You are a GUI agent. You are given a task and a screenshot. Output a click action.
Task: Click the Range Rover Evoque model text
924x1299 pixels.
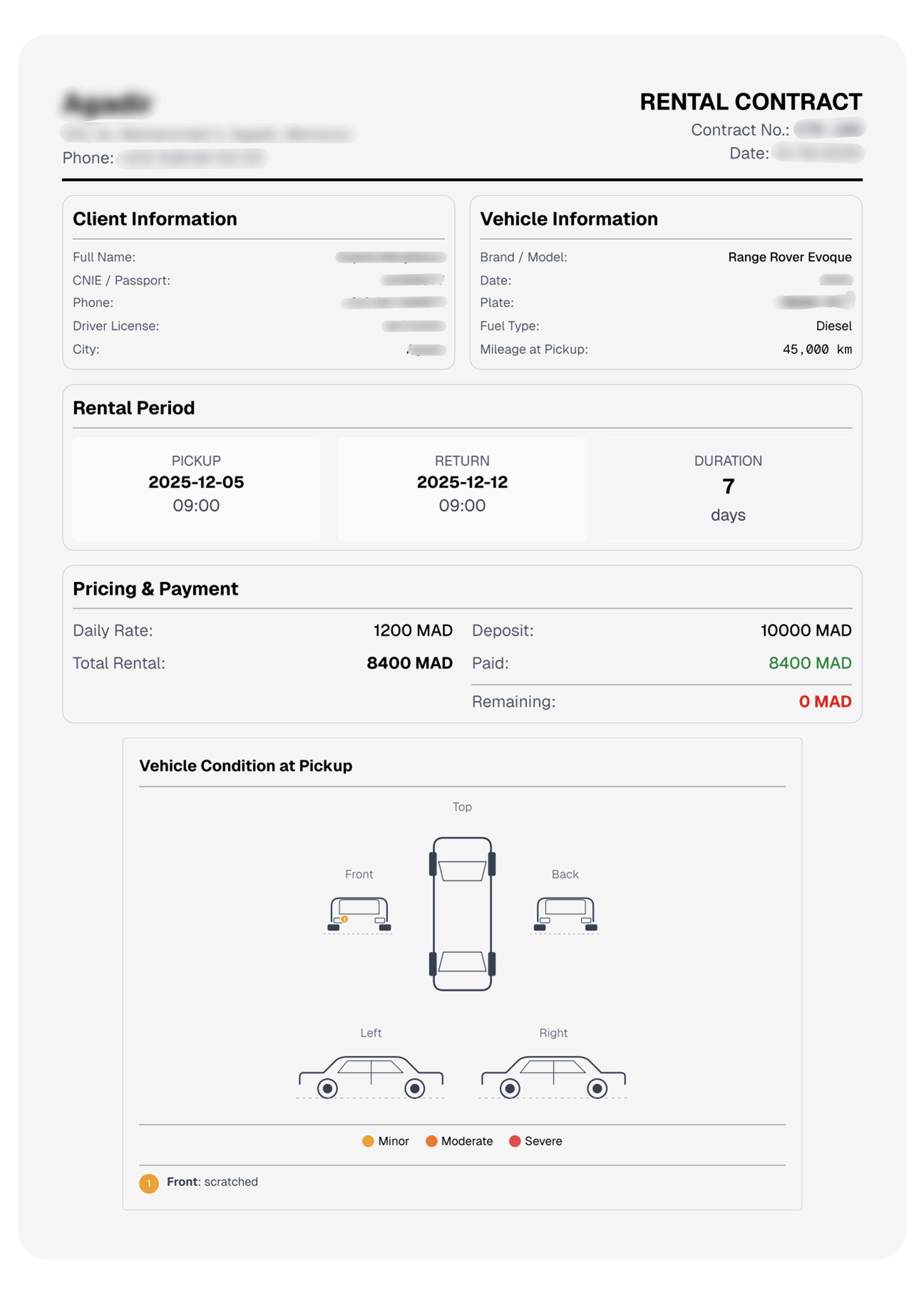tap(789, 257)
